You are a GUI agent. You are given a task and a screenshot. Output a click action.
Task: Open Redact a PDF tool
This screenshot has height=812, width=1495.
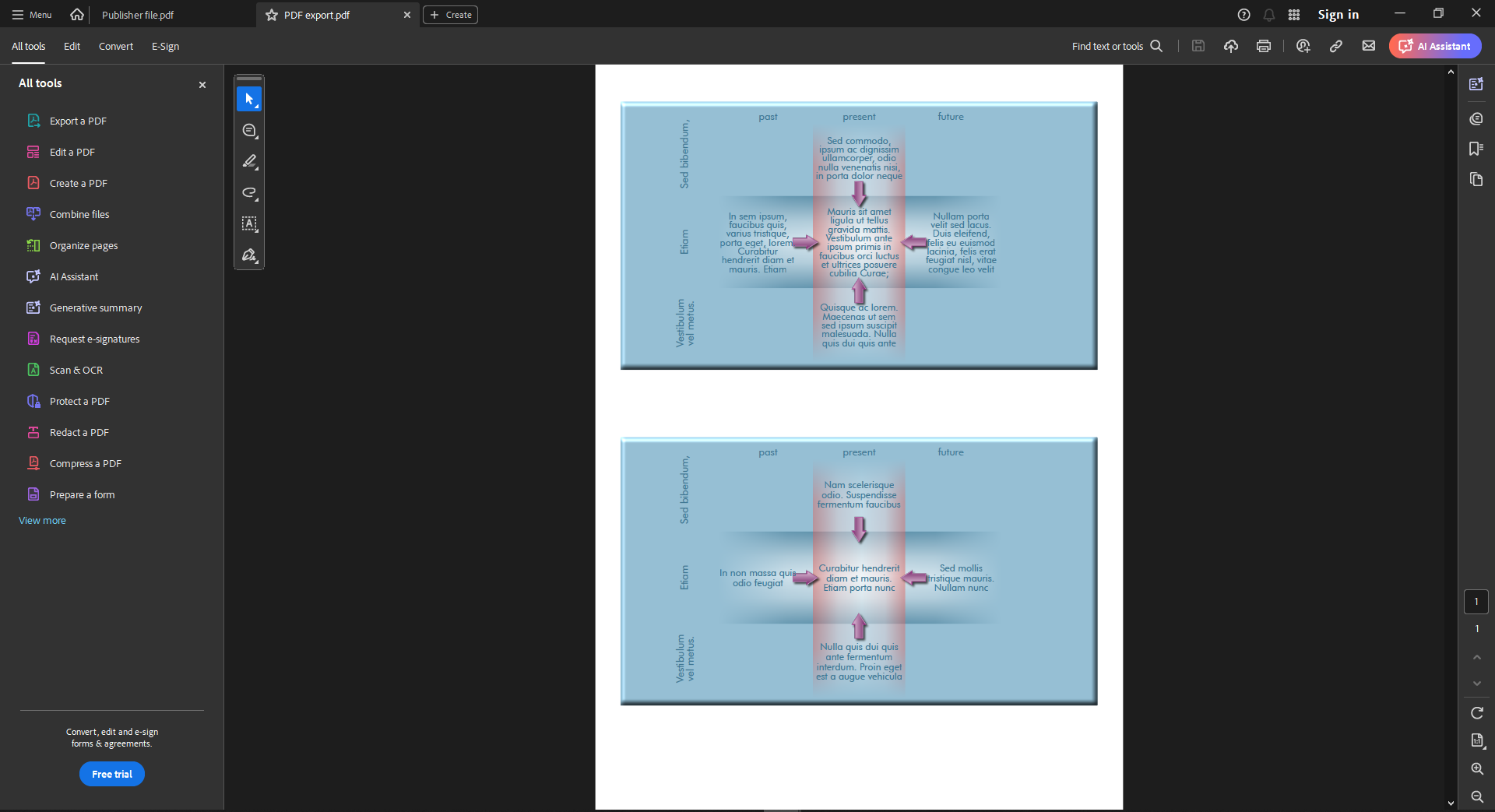point(79,432)
